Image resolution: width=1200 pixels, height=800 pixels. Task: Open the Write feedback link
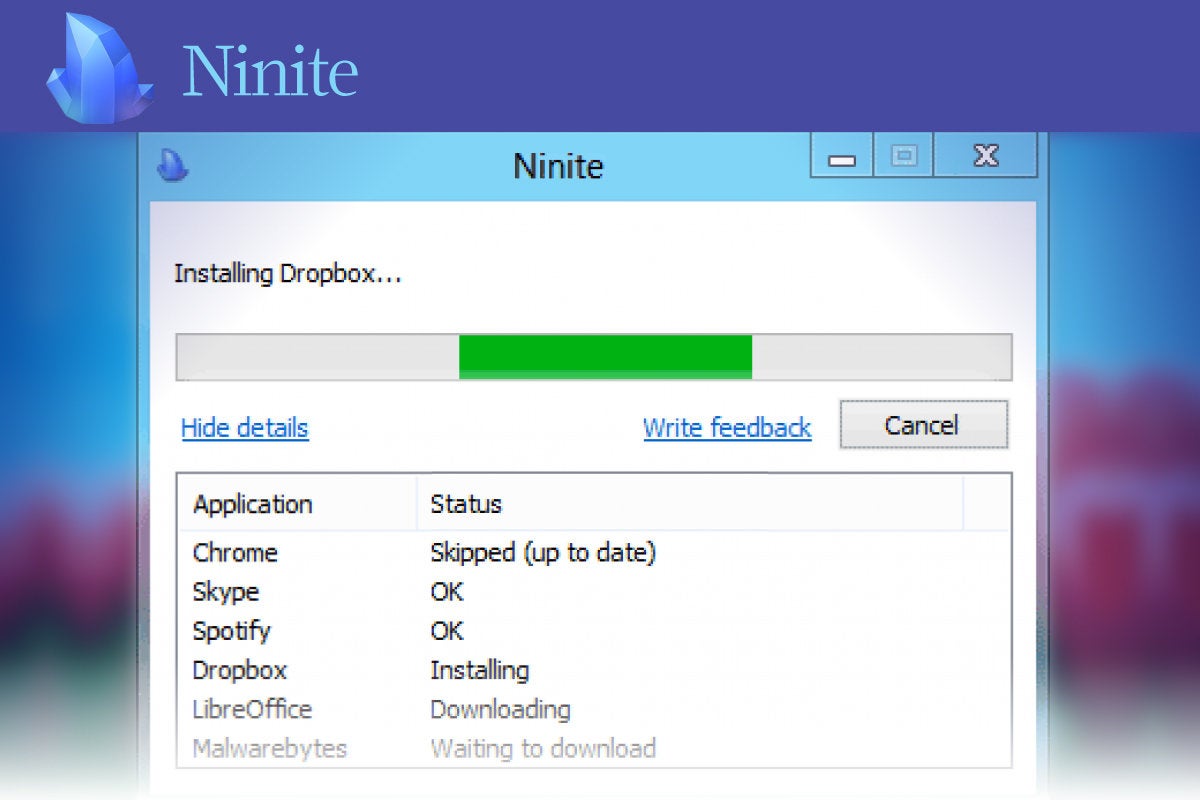(x=727, y=428)
